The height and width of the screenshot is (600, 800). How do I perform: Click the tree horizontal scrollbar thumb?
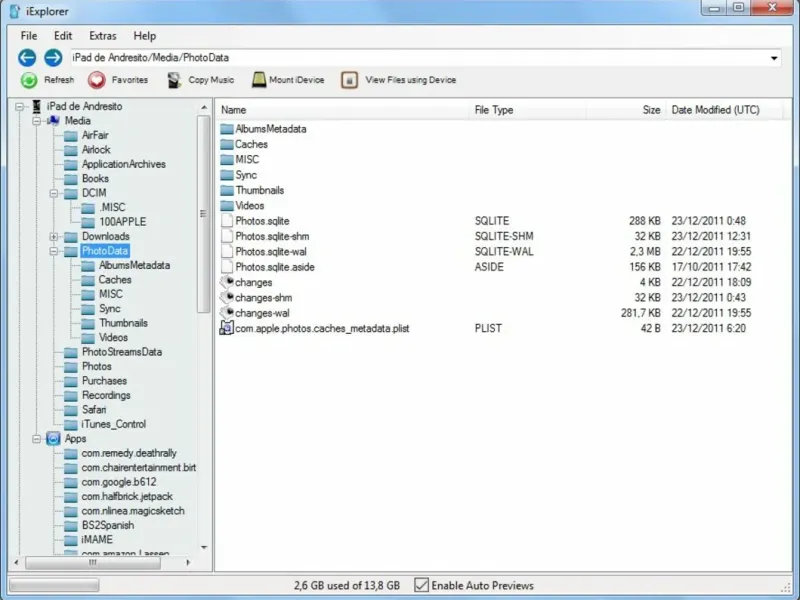tap(93, 563)
